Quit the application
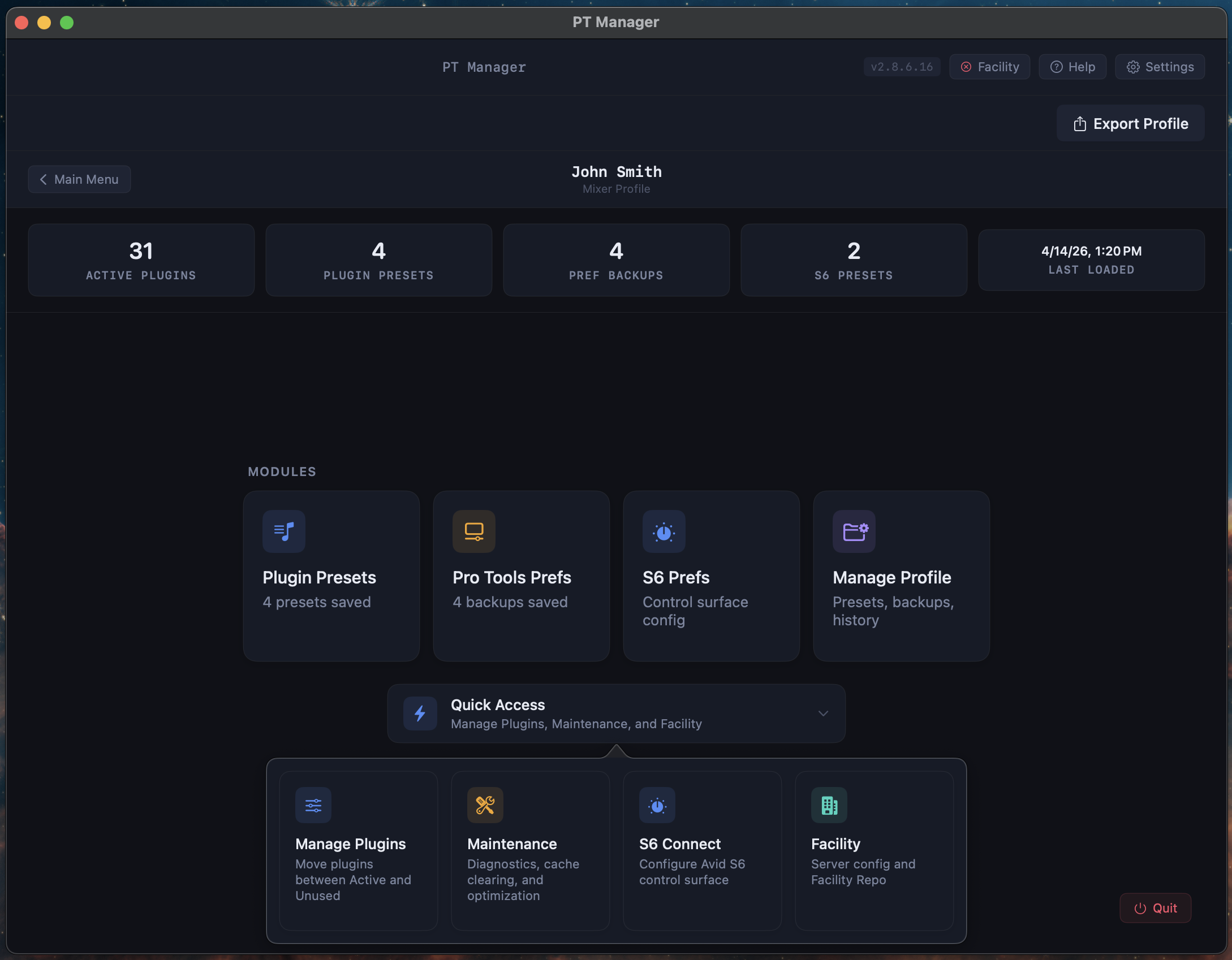Screen dimensions: 1232x960 coord(1155,908)
